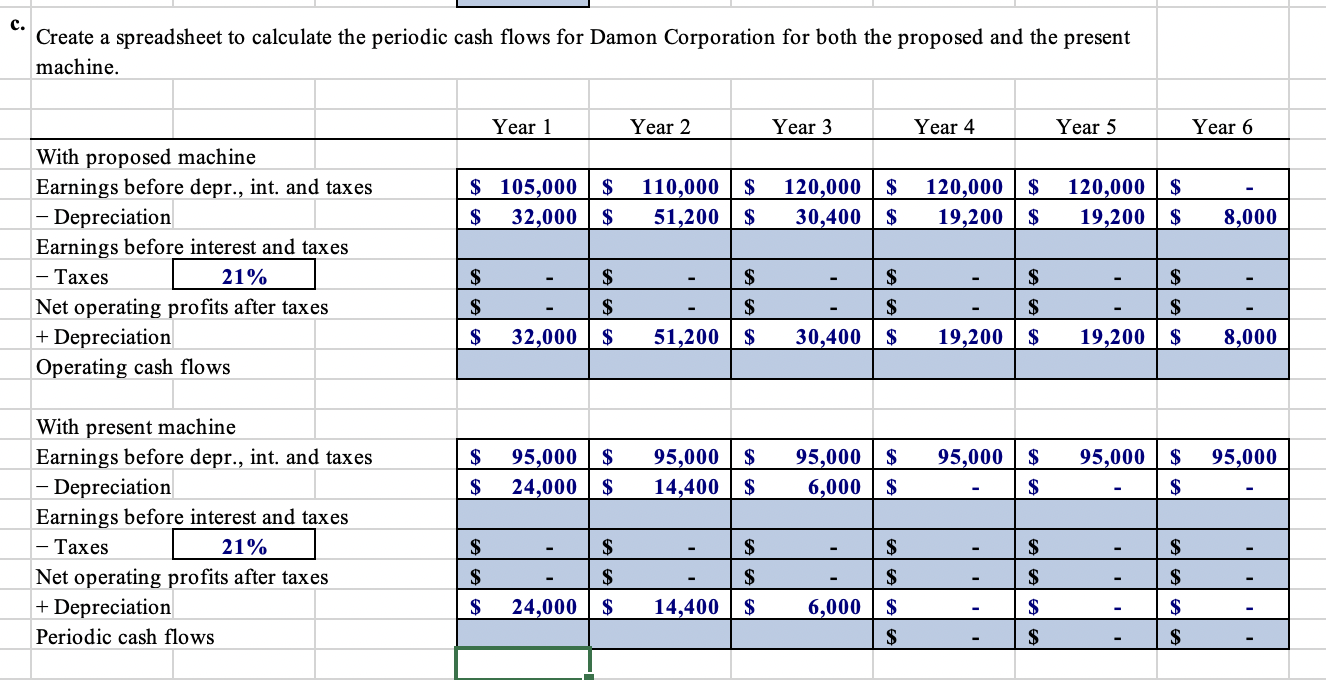Click the Year 6 column header label
The image size is (1326, 680).
point(1222,127)
